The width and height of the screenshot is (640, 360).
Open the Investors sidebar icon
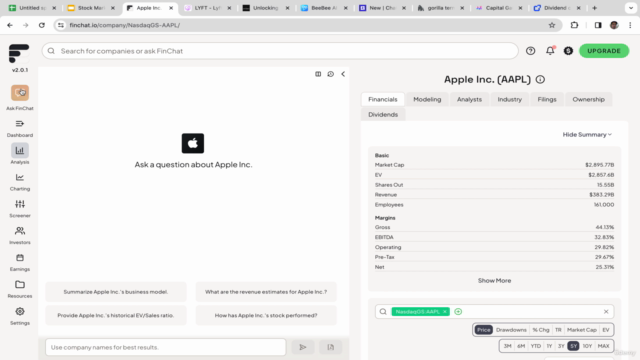[20, 231]
